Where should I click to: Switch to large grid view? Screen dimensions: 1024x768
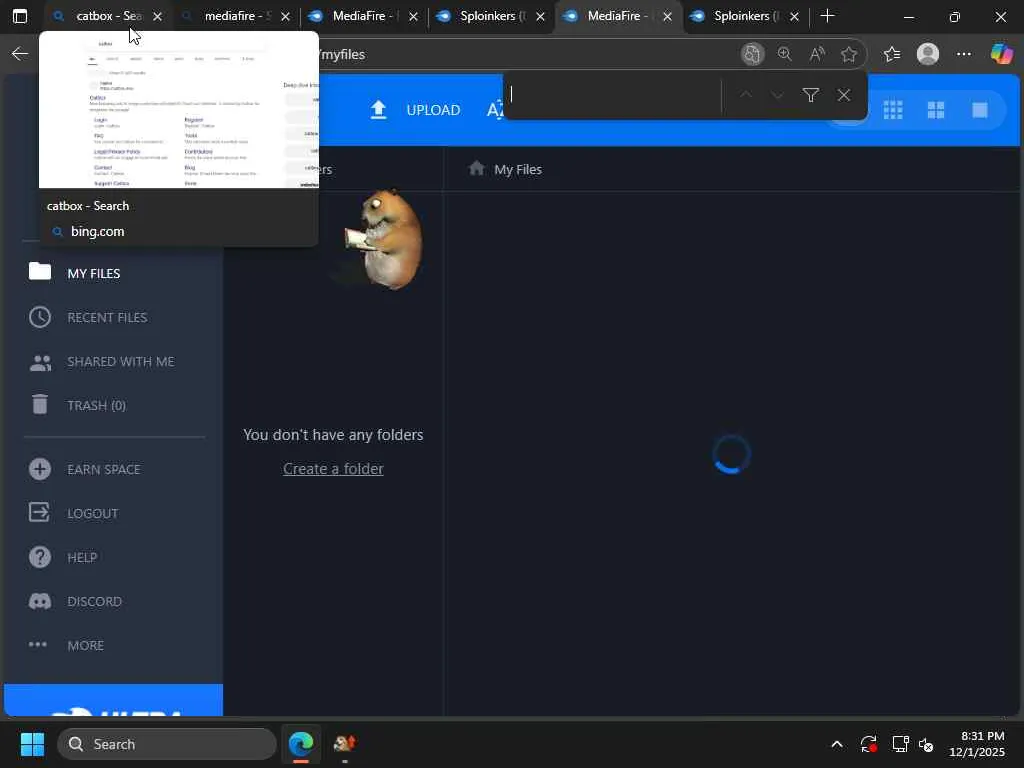tap(936, 110)
